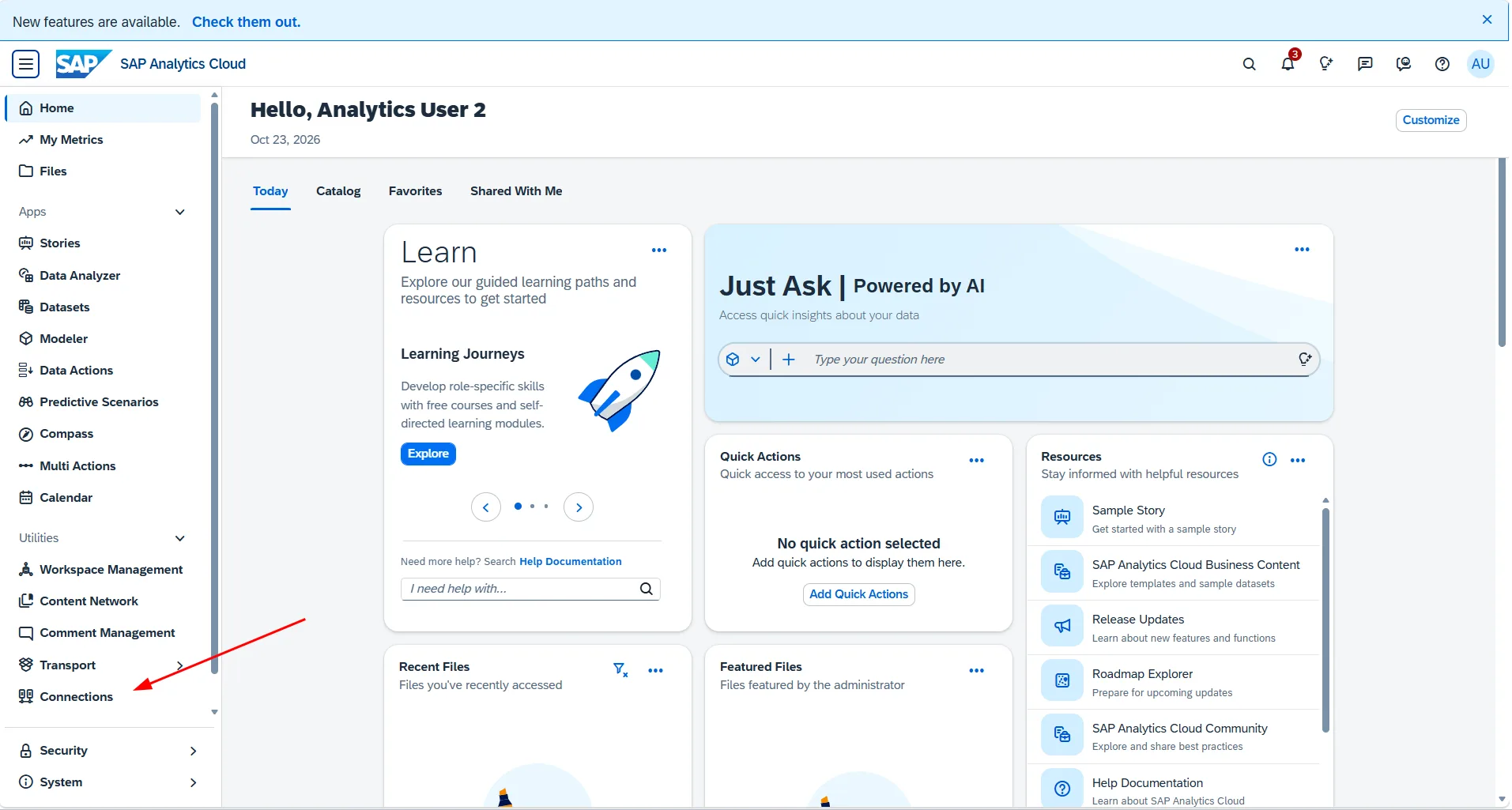Open the Check them out link
Image resolution: width=1512 pixels, height=810 pixels.
(x=247, y=22)
